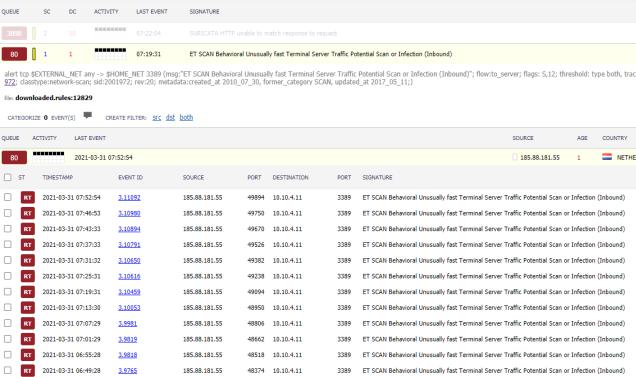Click the RT status badge for 07:43:33 event
The height and width of the screenshot is (377, 636).
28,229
